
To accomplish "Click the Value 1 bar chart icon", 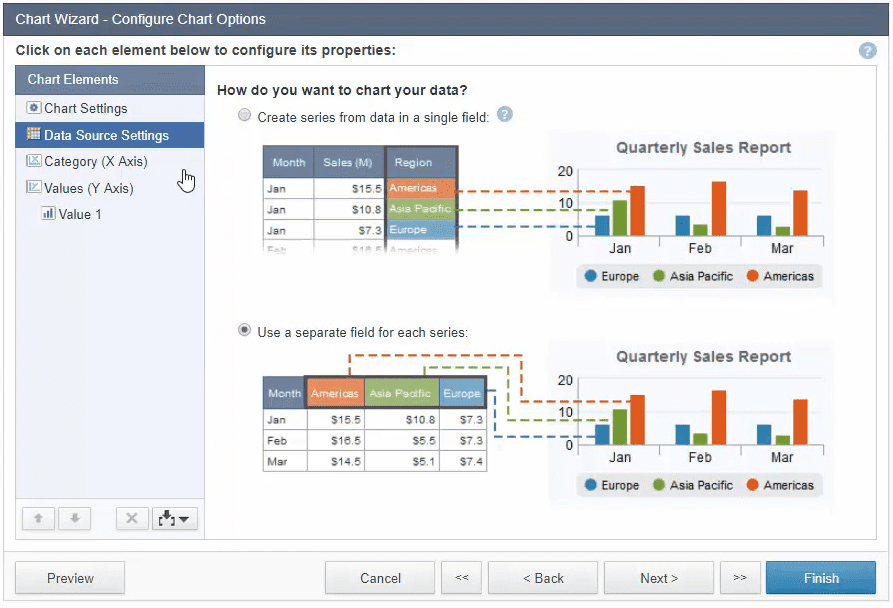I will coord(48,214).
